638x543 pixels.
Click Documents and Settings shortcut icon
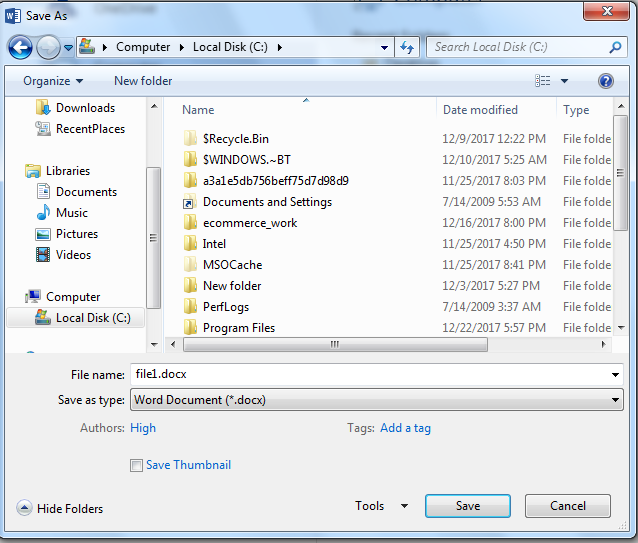190,202
